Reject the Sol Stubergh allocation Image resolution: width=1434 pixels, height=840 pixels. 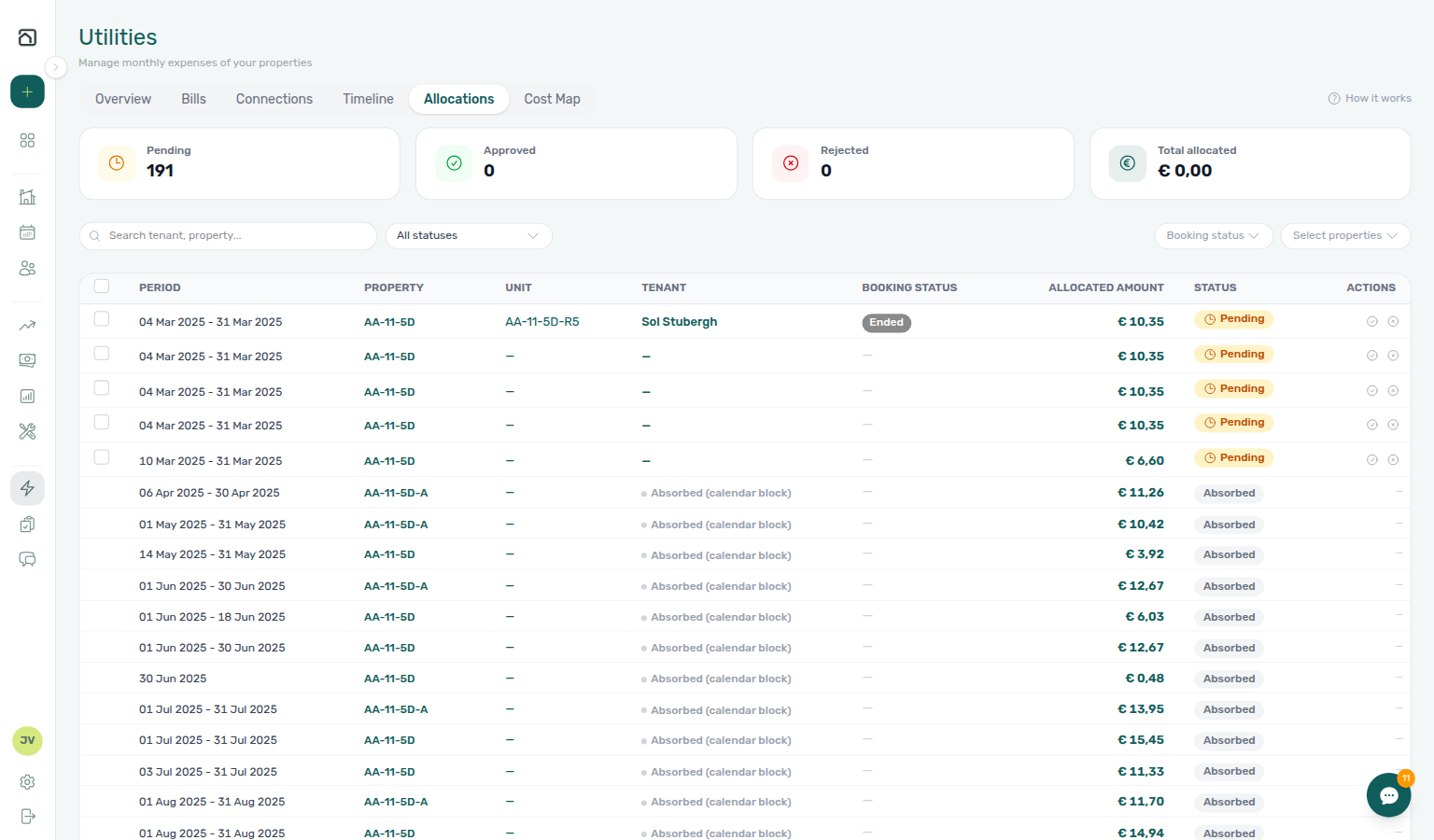[1393, 321]
